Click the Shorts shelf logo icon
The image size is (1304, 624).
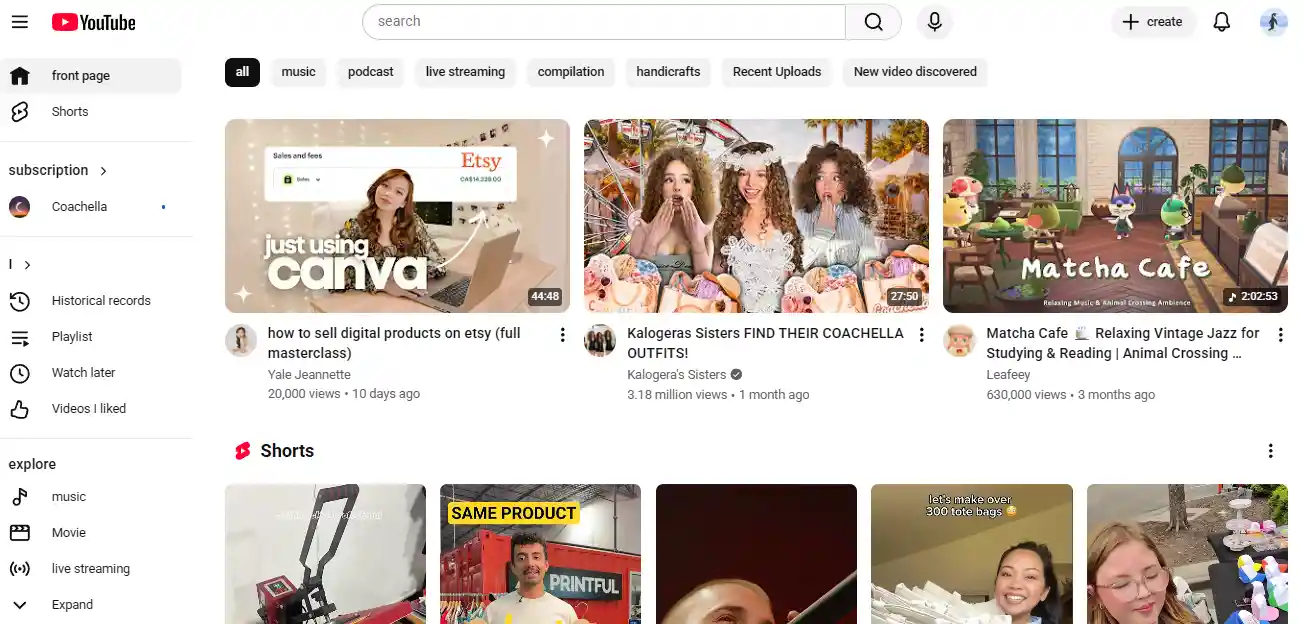[x=242, y=451]
